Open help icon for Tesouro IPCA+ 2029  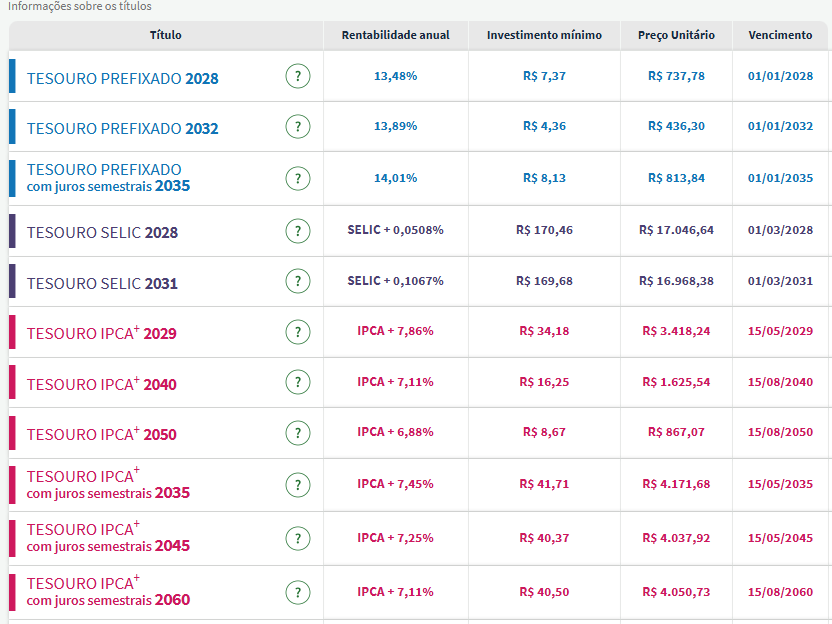(298, 332)
